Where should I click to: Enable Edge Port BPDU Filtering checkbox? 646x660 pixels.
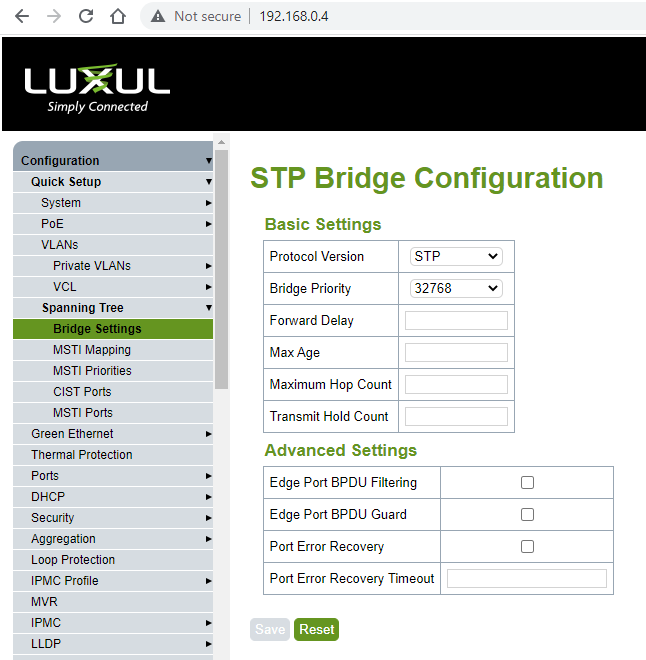click(x=527, y=483)
